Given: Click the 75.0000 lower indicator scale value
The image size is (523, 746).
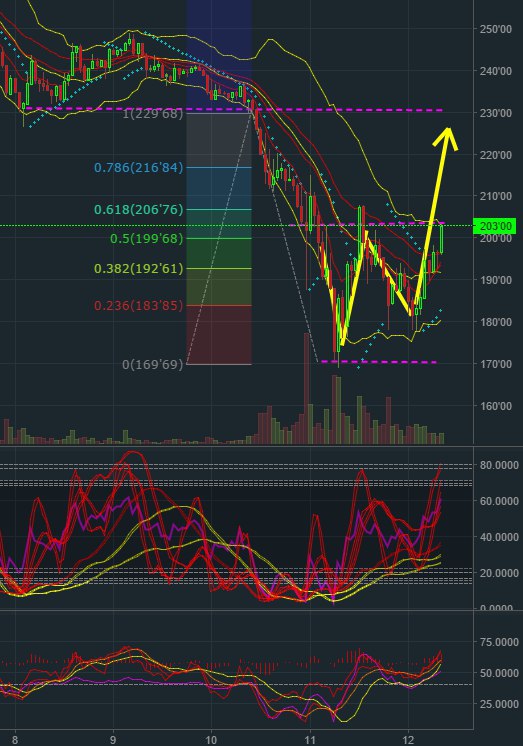Looking at the screenshot, I should coord(499,642).
